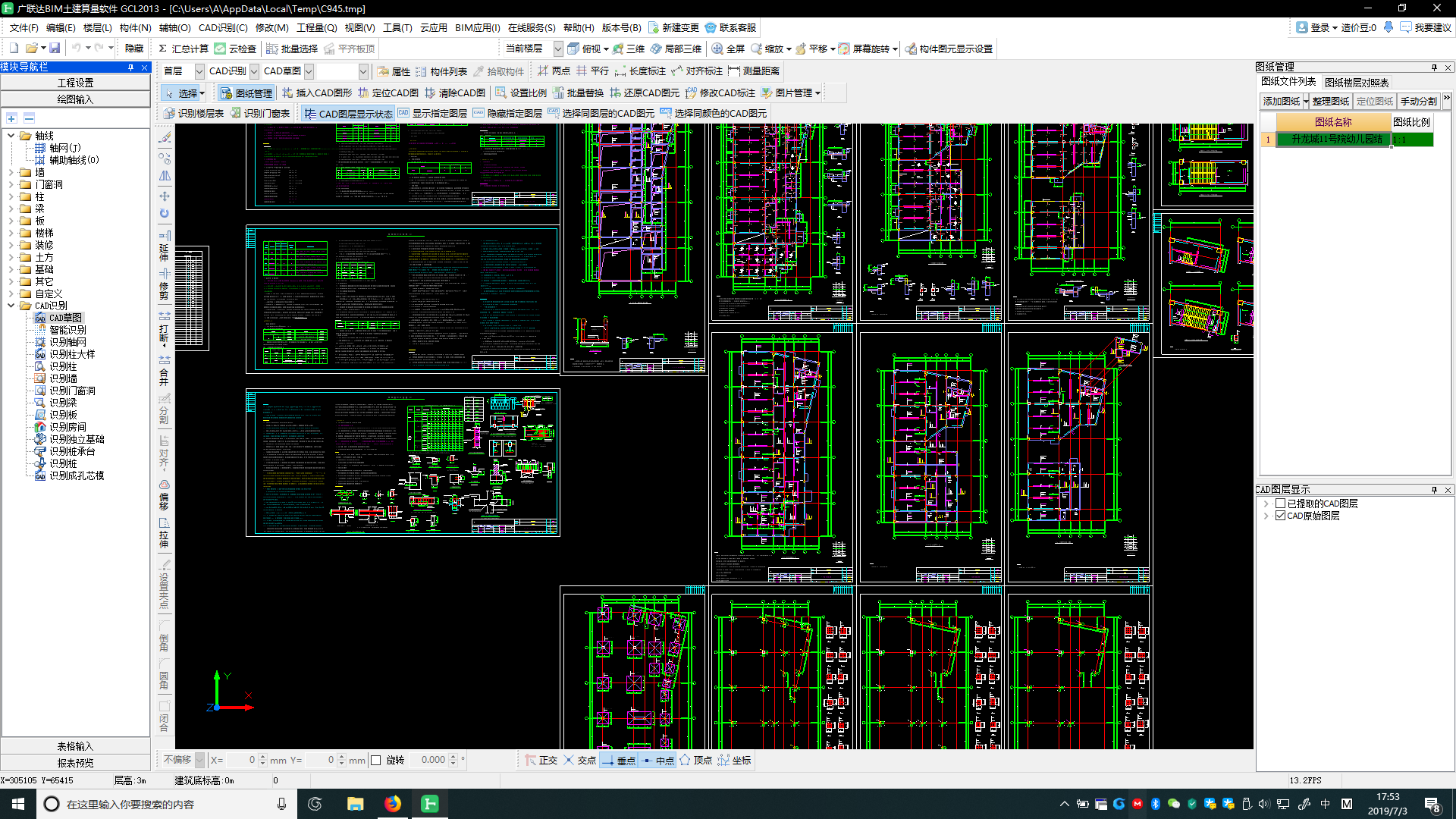Click 添加图纸 button
Screen dimensions: 1456x819
1281,101
